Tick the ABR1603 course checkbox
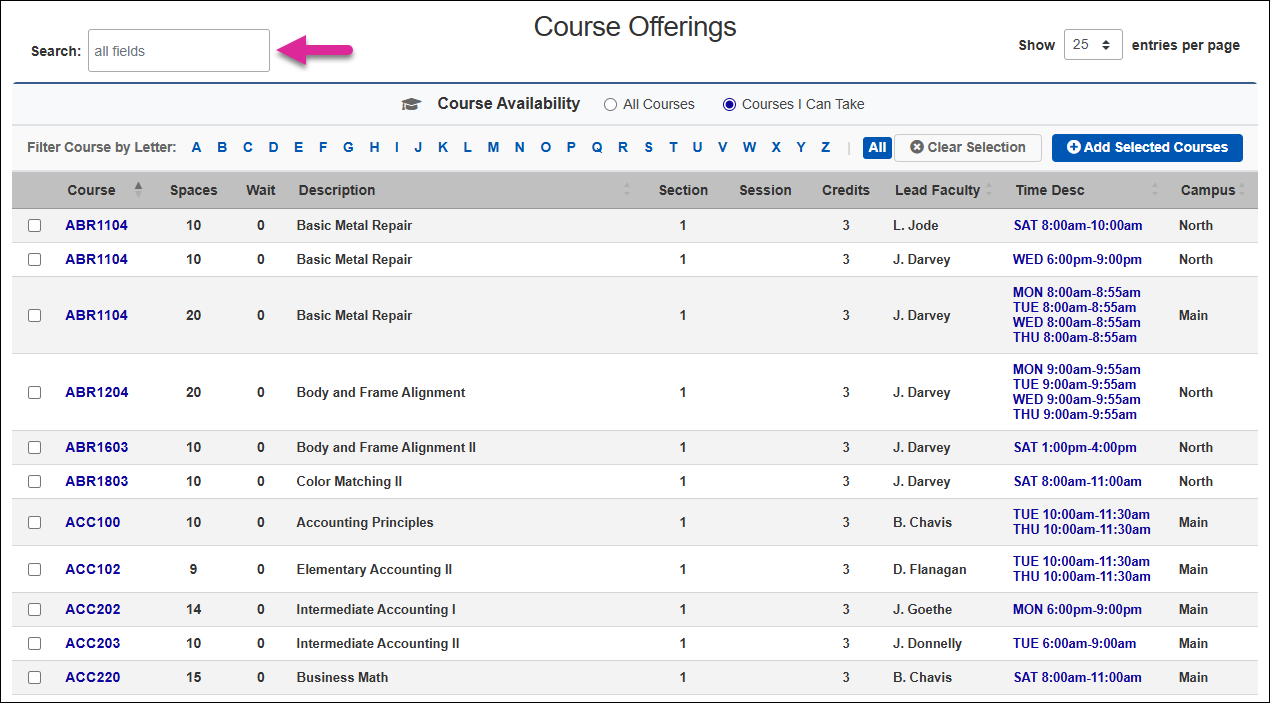1270x703 pixels. point(35,447)
